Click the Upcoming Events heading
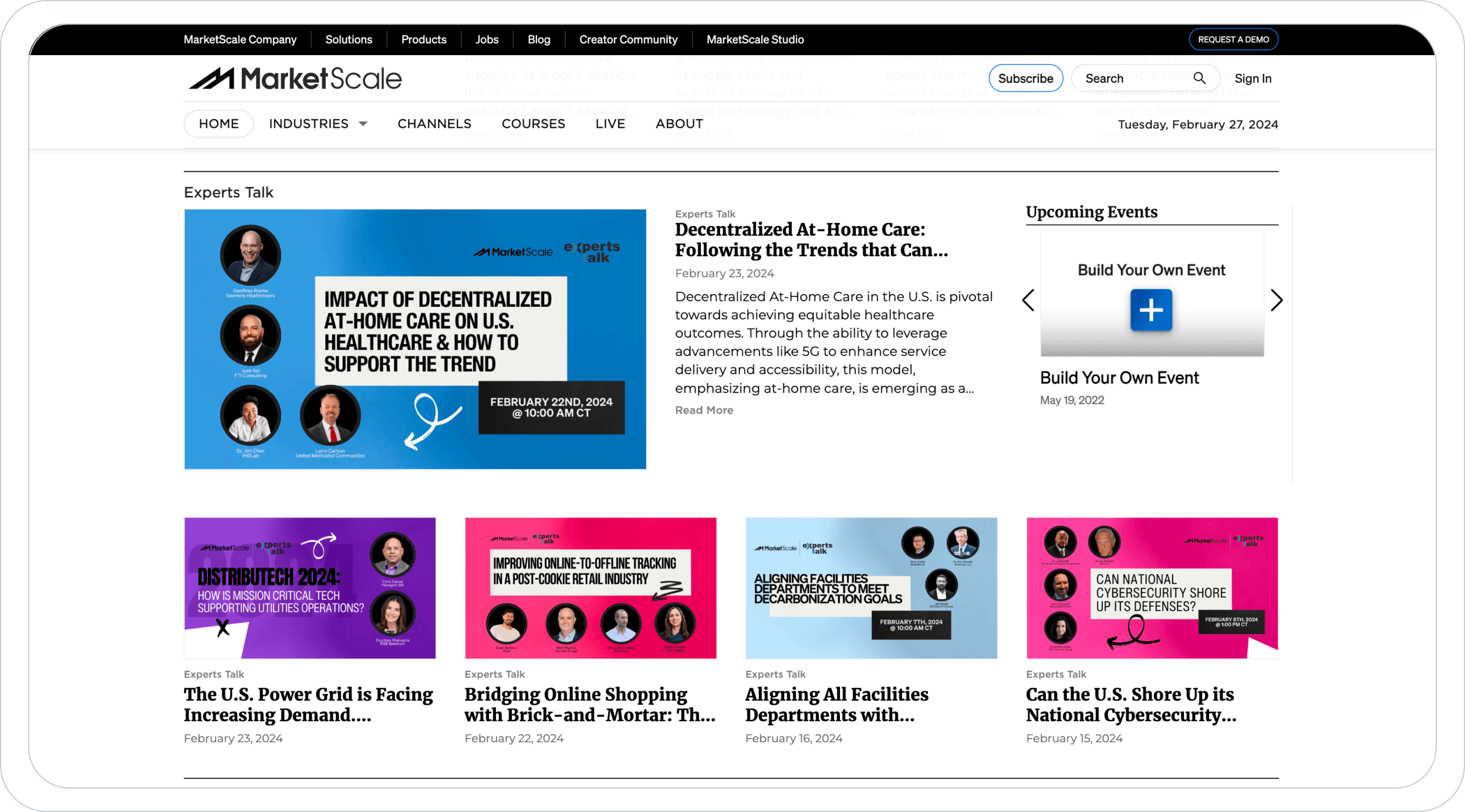Image resolution: width=1465 pixels, height=812 pixels. [1092, 212]
